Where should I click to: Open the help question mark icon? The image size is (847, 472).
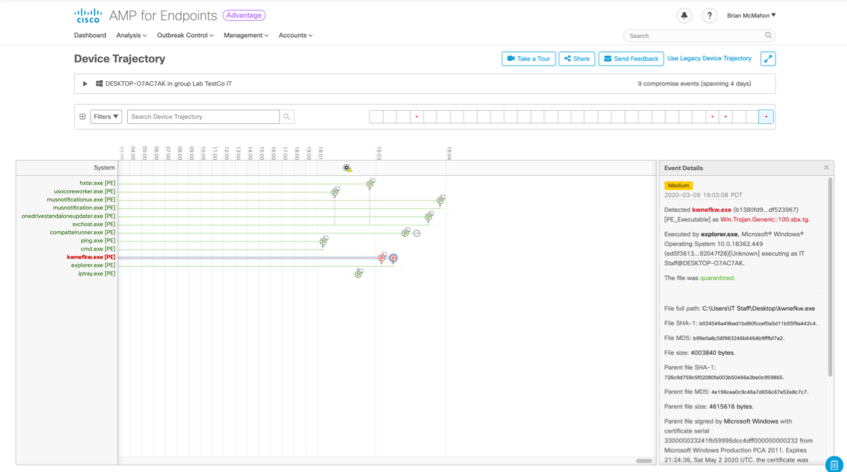click(709, 16)
